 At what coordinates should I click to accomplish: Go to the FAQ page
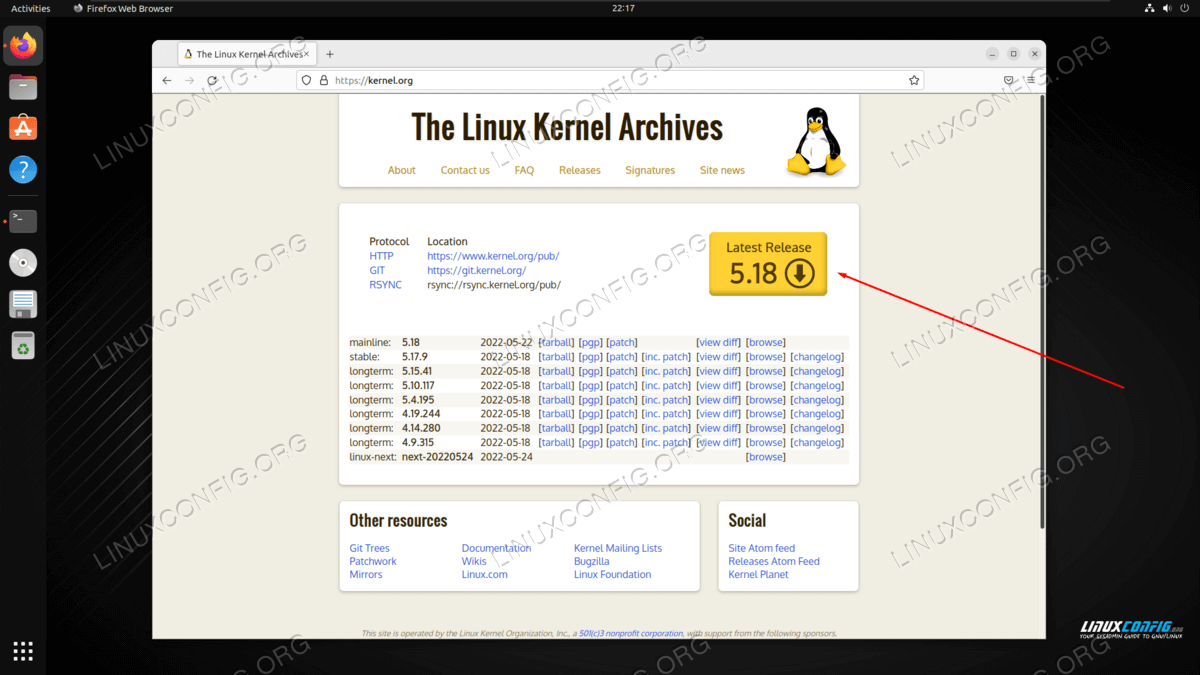pyautogui.click(x=524, y=170)
